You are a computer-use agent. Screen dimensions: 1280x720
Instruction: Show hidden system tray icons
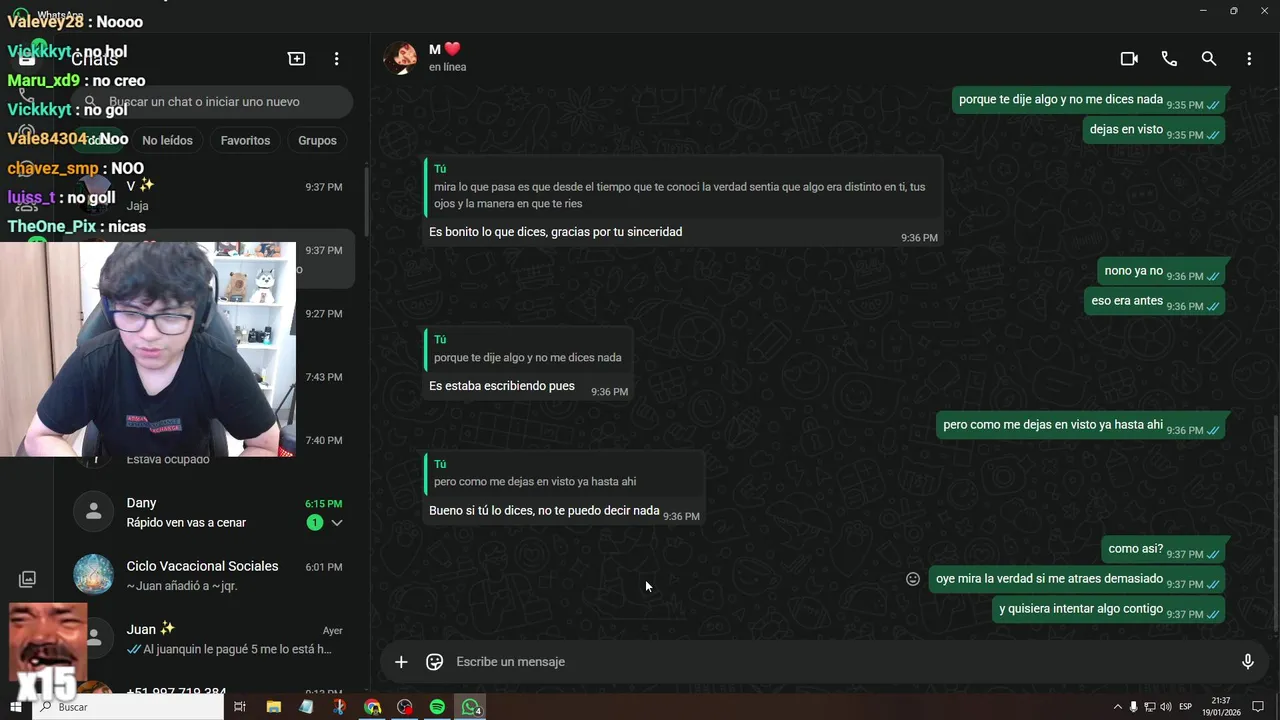tap(1117, 707)
